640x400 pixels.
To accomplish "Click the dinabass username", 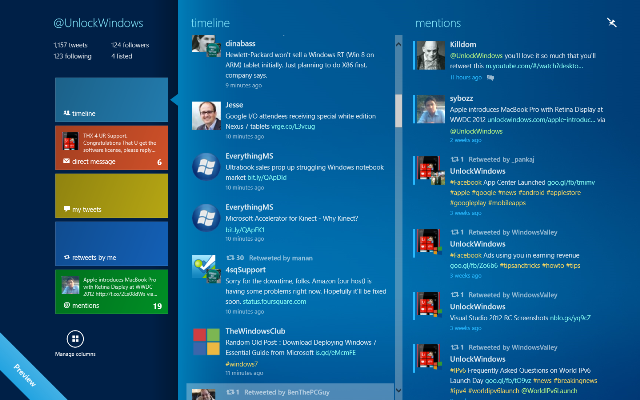I will click(240, 43).
